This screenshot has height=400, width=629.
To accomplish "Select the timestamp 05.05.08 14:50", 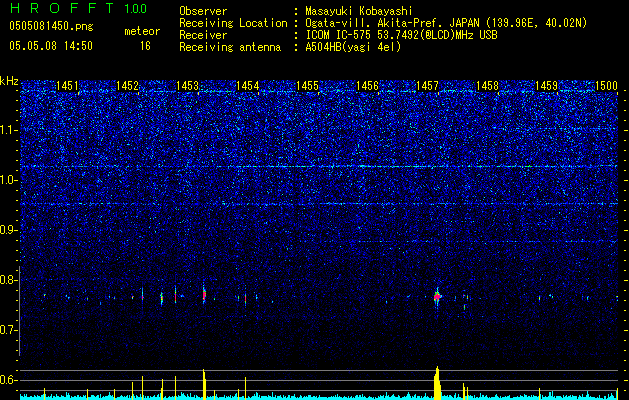I will pos(51,46).
